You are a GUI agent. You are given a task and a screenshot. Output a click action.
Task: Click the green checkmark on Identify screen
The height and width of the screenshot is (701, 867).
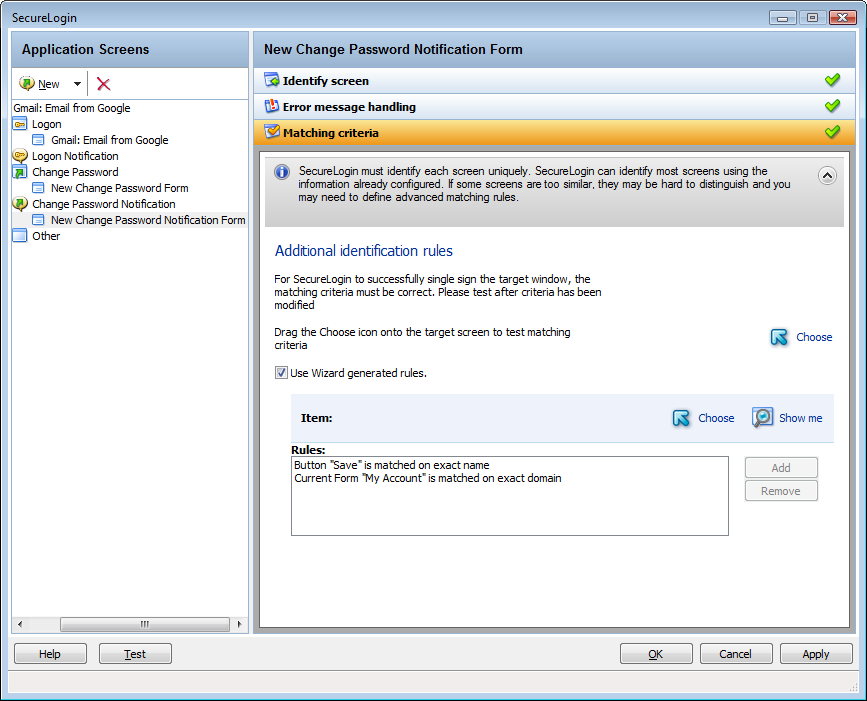click(832, 80)
